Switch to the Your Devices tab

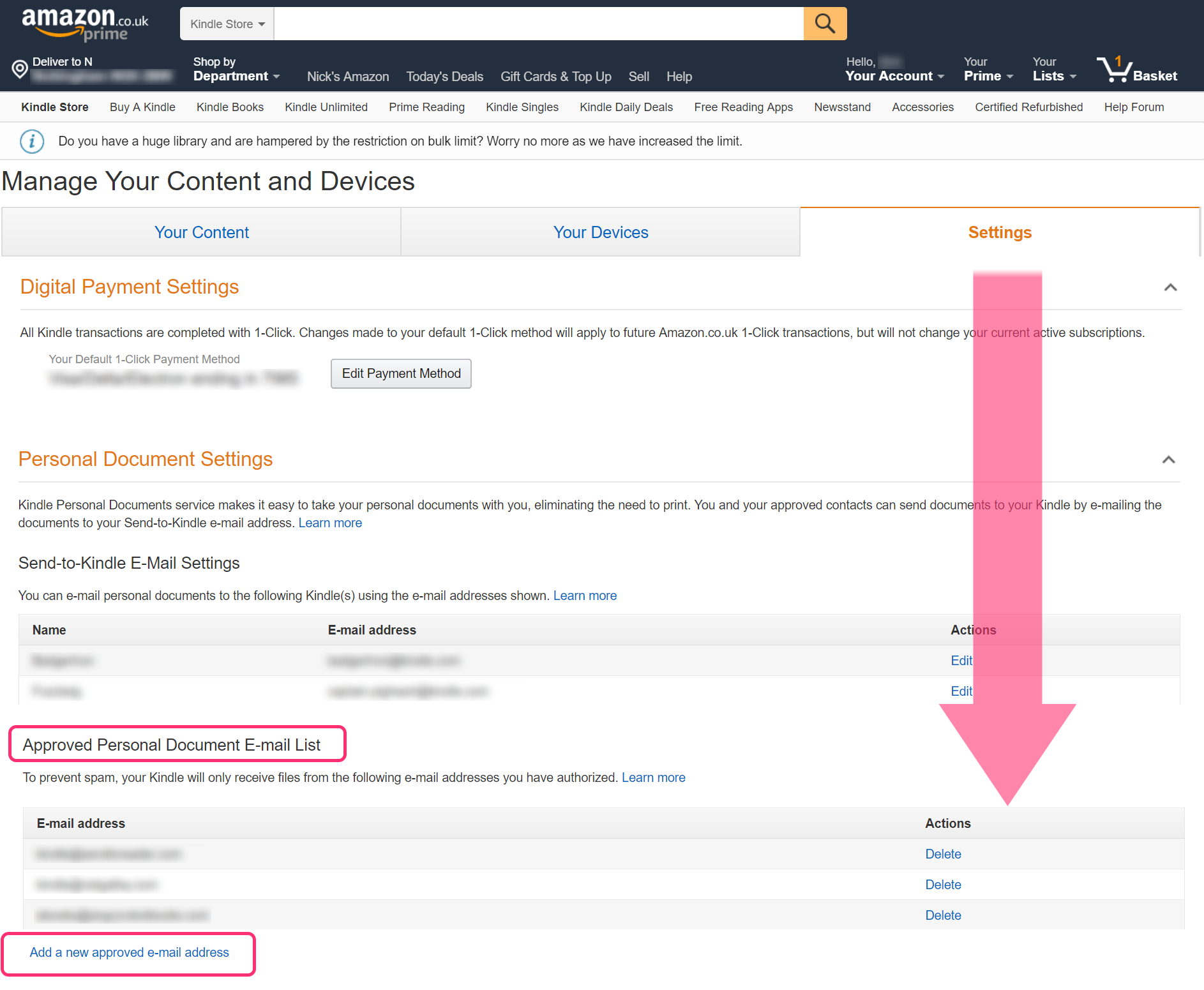[x=601, y=232]
